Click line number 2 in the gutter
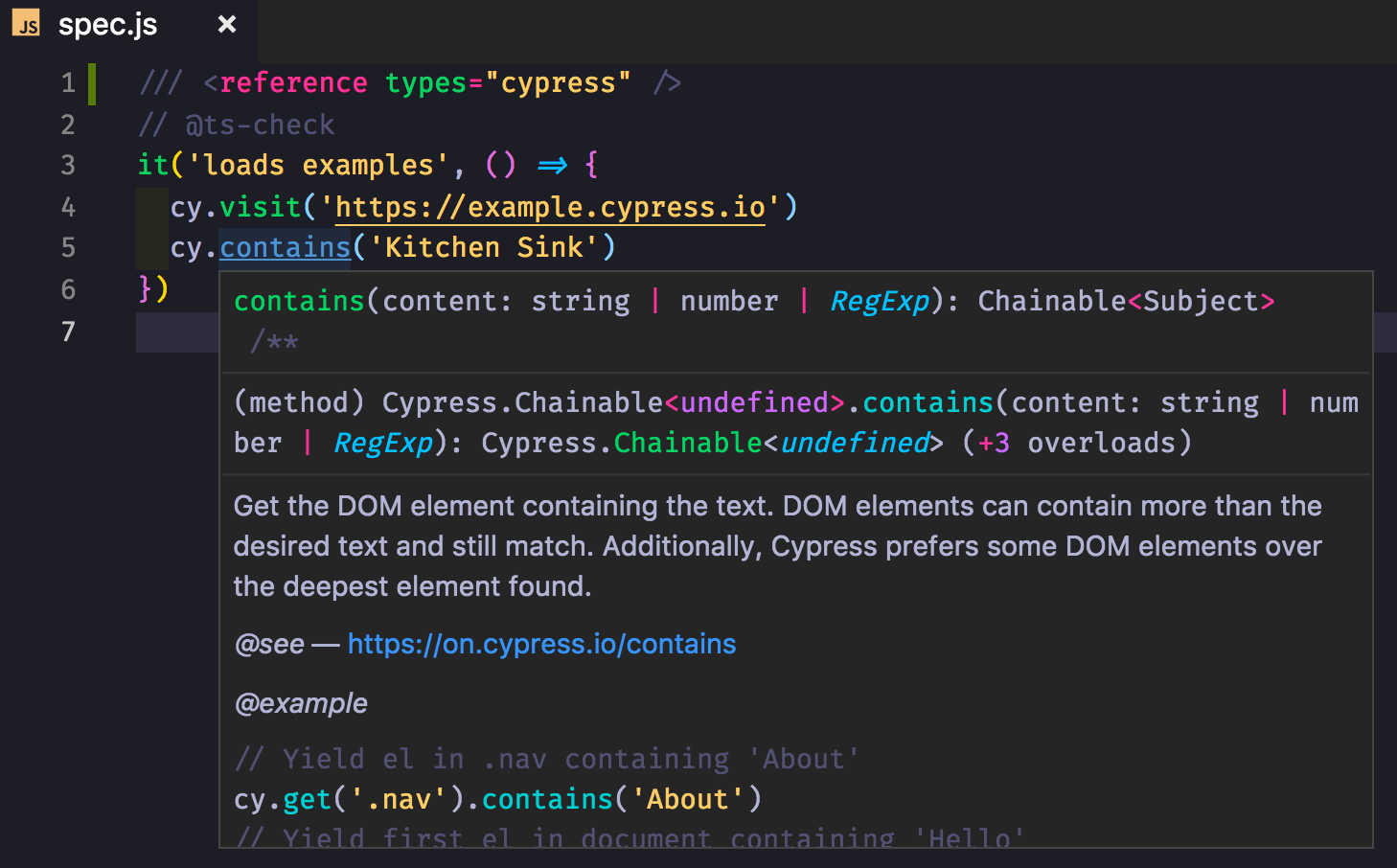This screenshot has height=868, width=1397. click(68, 125)
